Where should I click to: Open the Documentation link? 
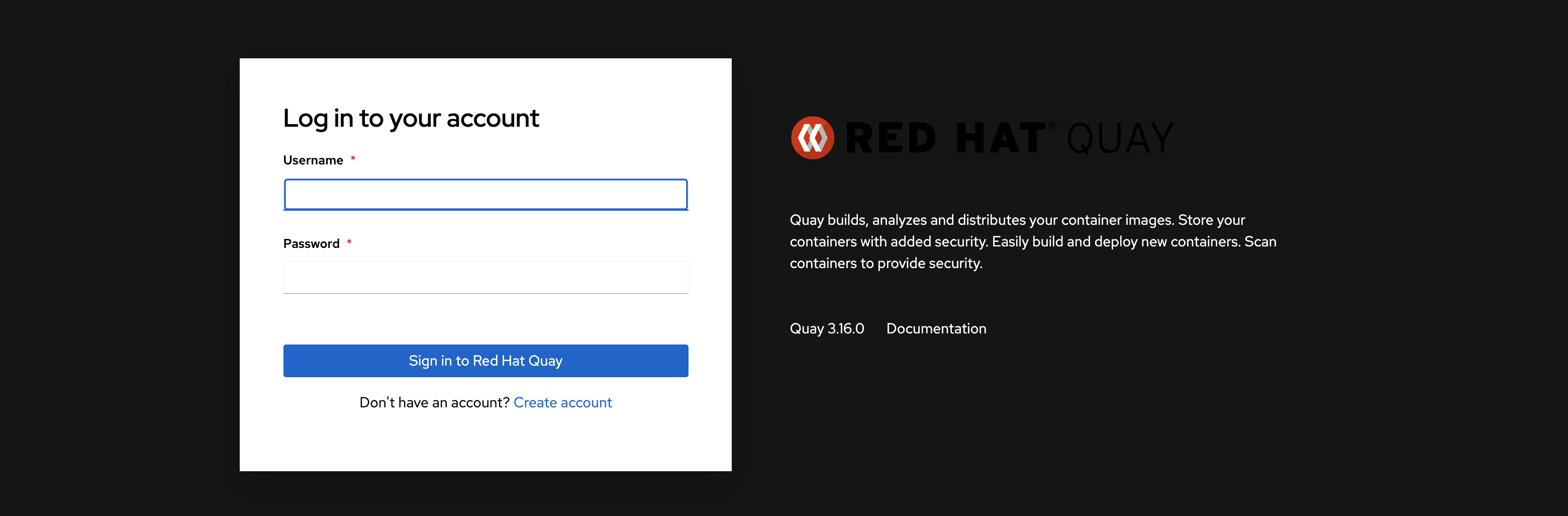(x=936, y=328)
